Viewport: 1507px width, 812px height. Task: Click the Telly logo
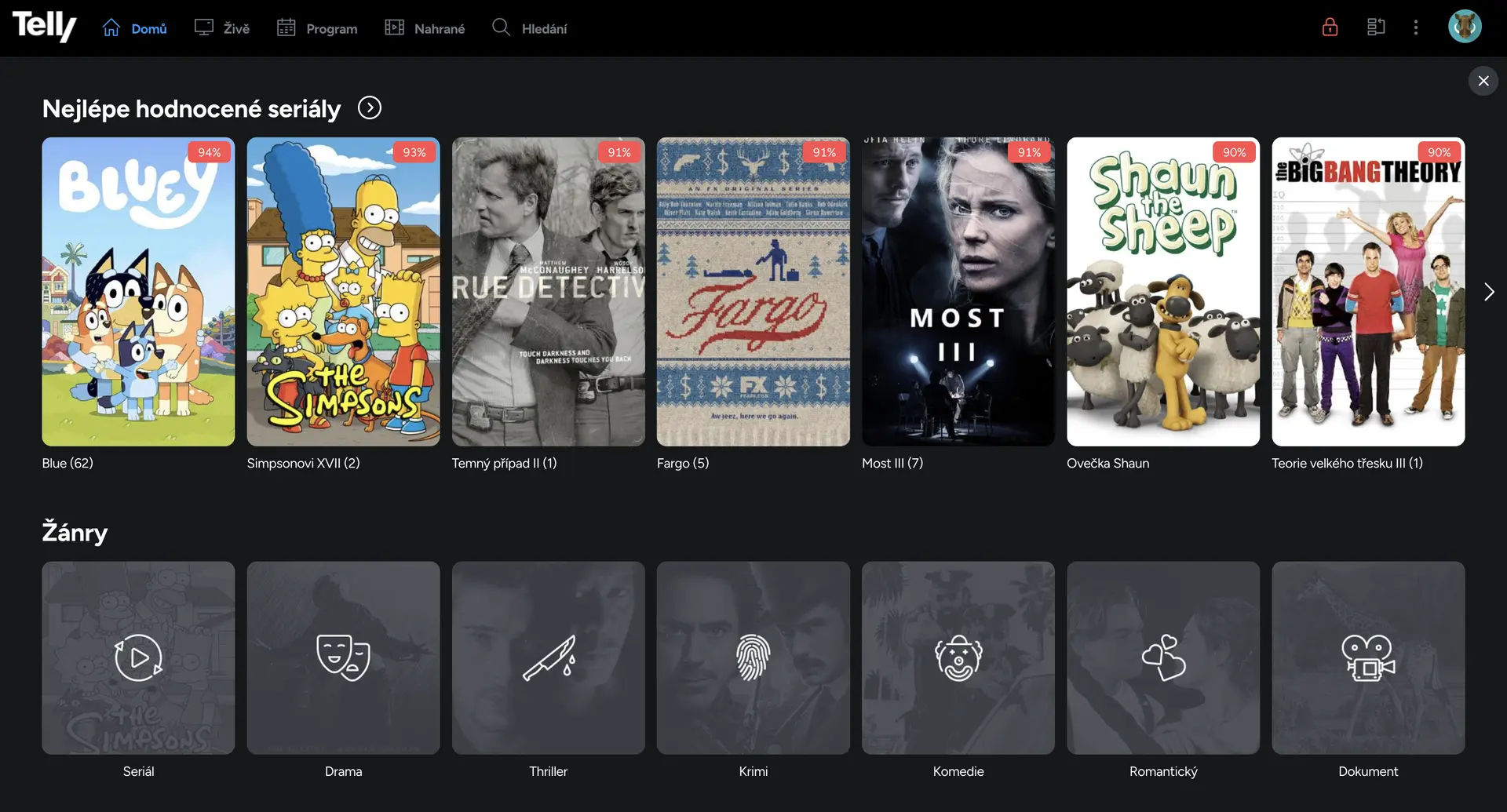tap(45, 27)
